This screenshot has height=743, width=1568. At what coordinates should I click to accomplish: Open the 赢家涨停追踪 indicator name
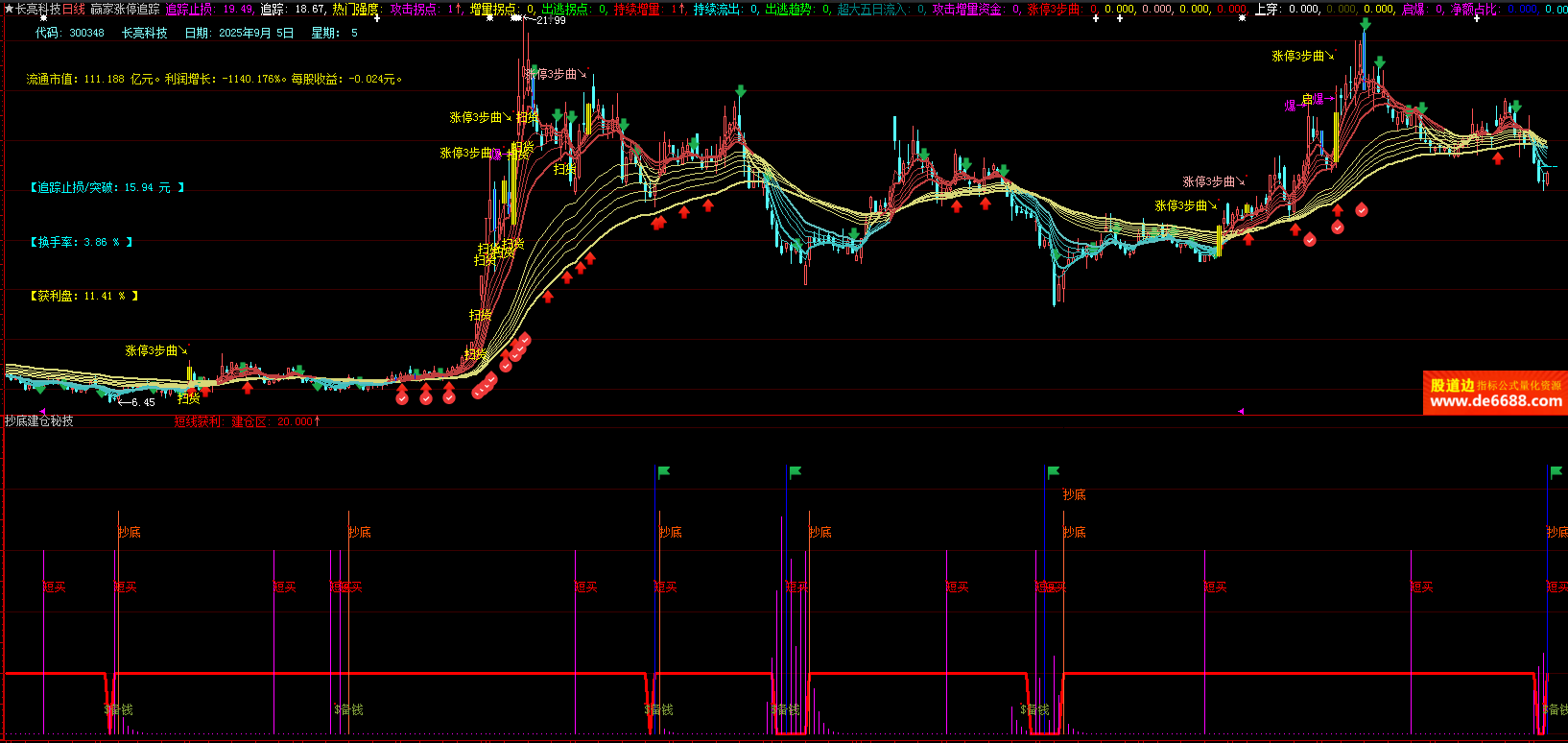coord(125,9)
